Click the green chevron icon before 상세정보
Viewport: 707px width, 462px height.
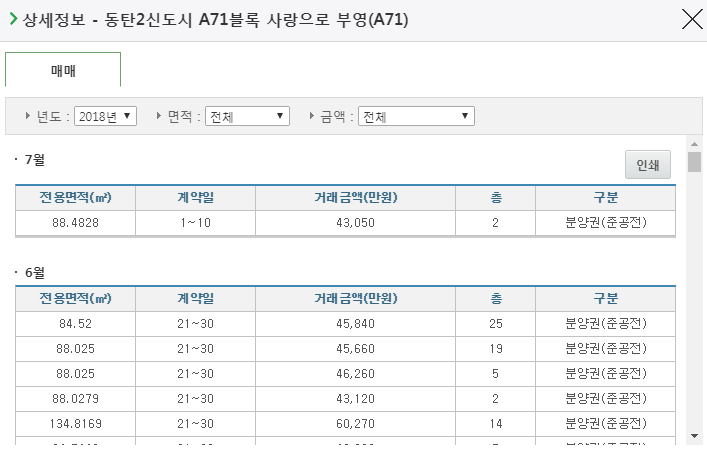click(13, 19)
